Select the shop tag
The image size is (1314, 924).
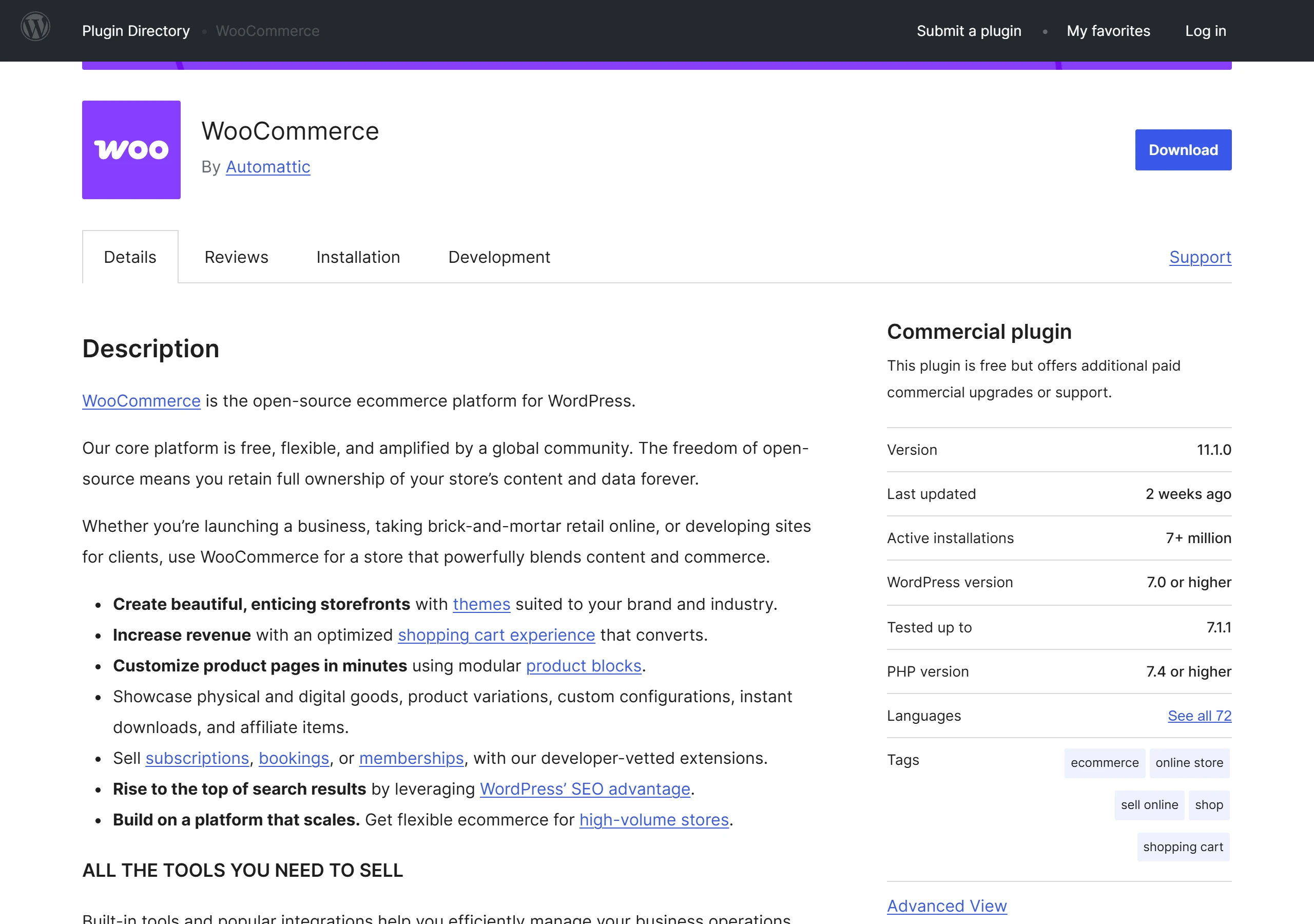[x=1209, y=805]
